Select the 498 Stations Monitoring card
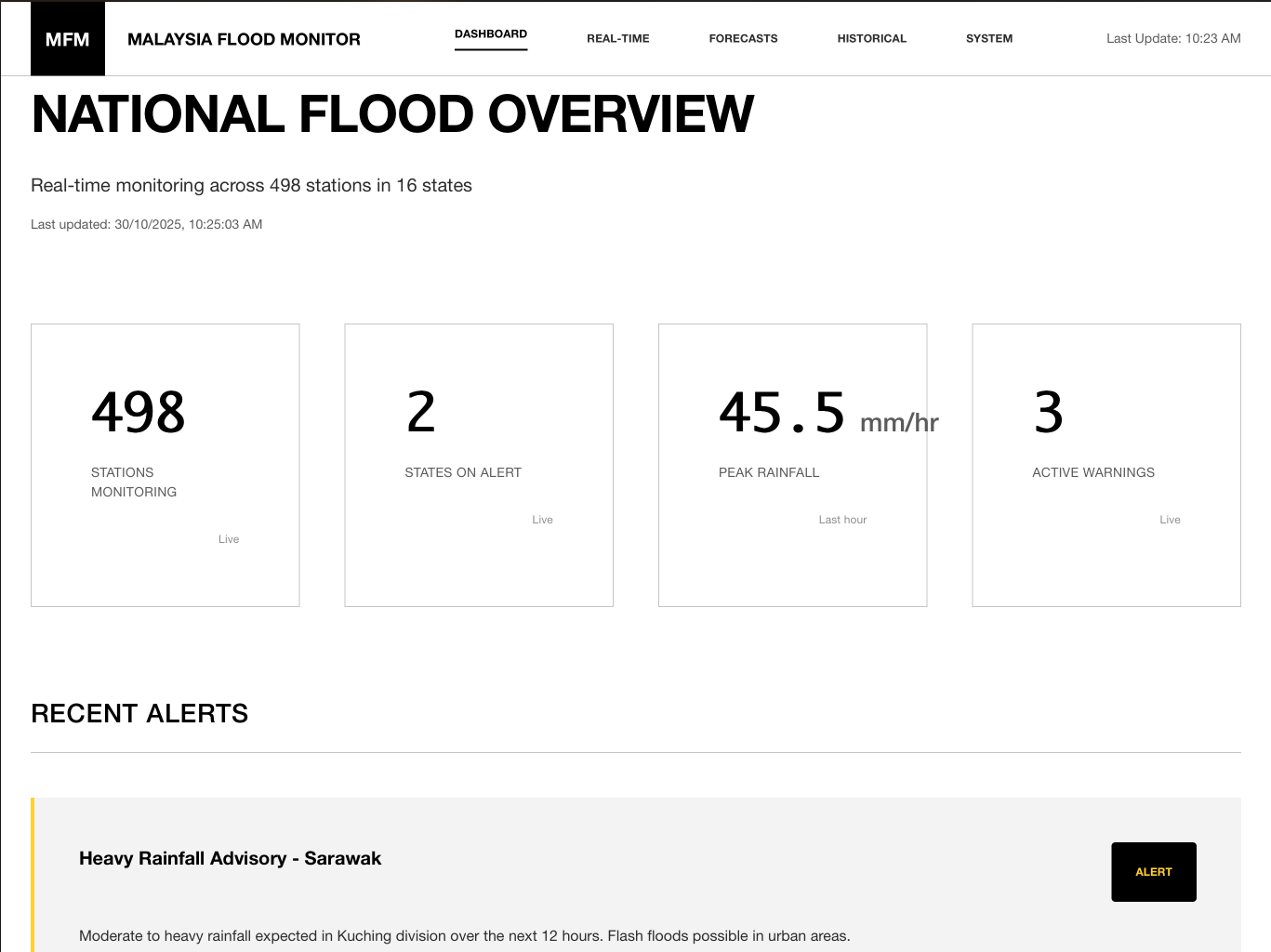 click(x=165, y=465)
